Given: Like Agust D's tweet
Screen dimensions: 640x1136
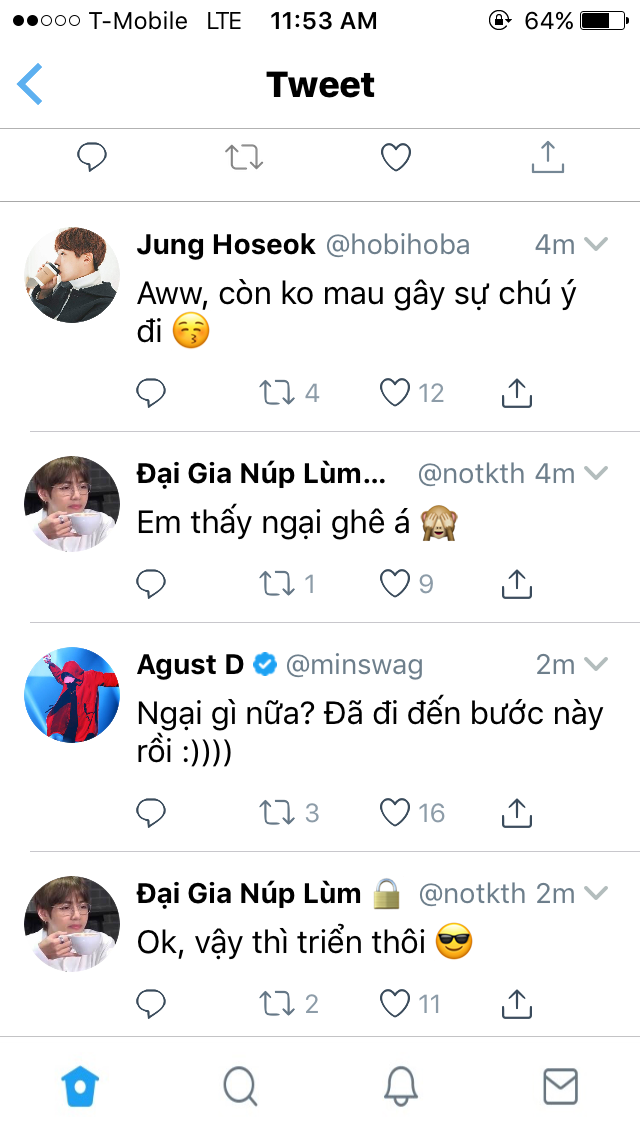Looking at the screenshot, I should (x=396, y=813).
